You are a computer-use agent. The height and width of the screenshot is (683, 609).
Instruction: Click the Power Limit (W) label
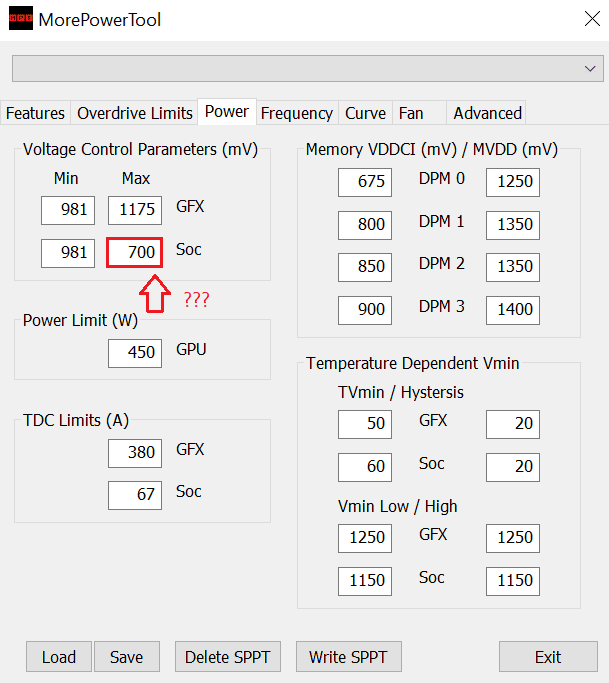(80, 321)
